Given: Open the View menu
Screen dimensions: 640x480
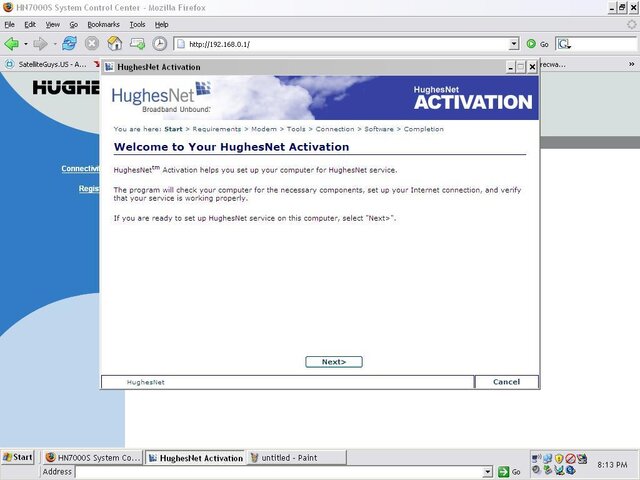Looking at the screenshot, I should point(53,24).
